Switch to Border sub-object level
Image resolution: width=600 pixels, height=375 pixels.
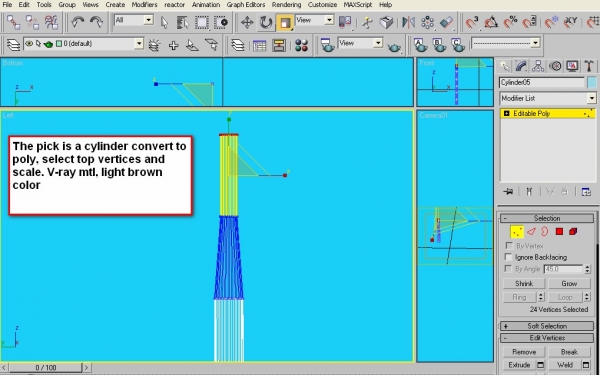tap(545, 232)
